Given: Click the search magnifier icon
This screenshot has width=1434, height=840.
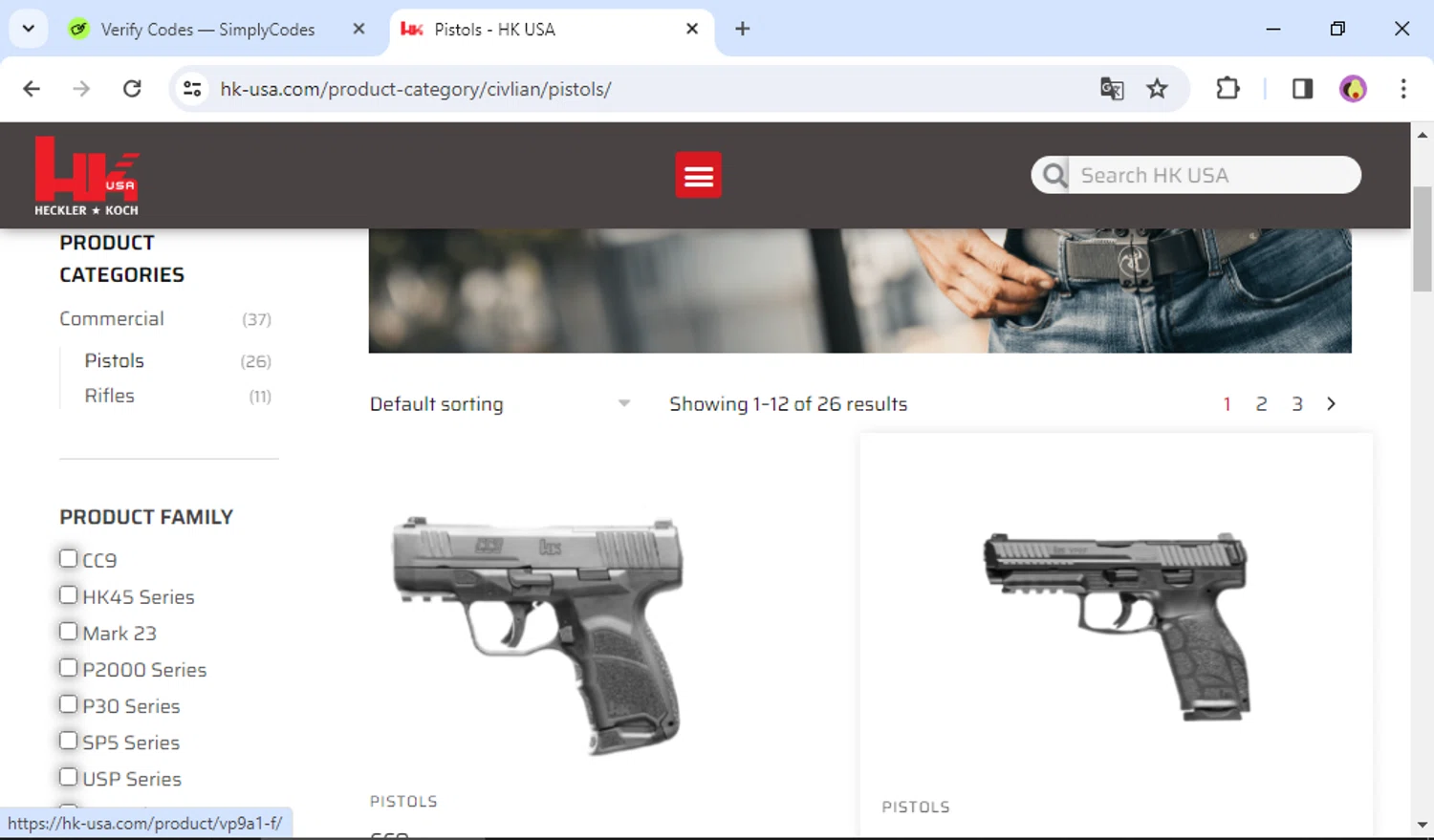Looking at the screenshot, I should (1054, 175).
